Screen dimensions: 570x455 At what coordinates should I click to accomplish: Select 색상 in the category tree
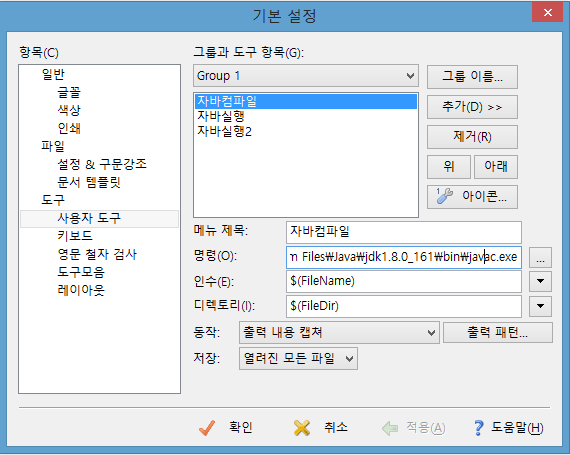[x=69, y=110]
